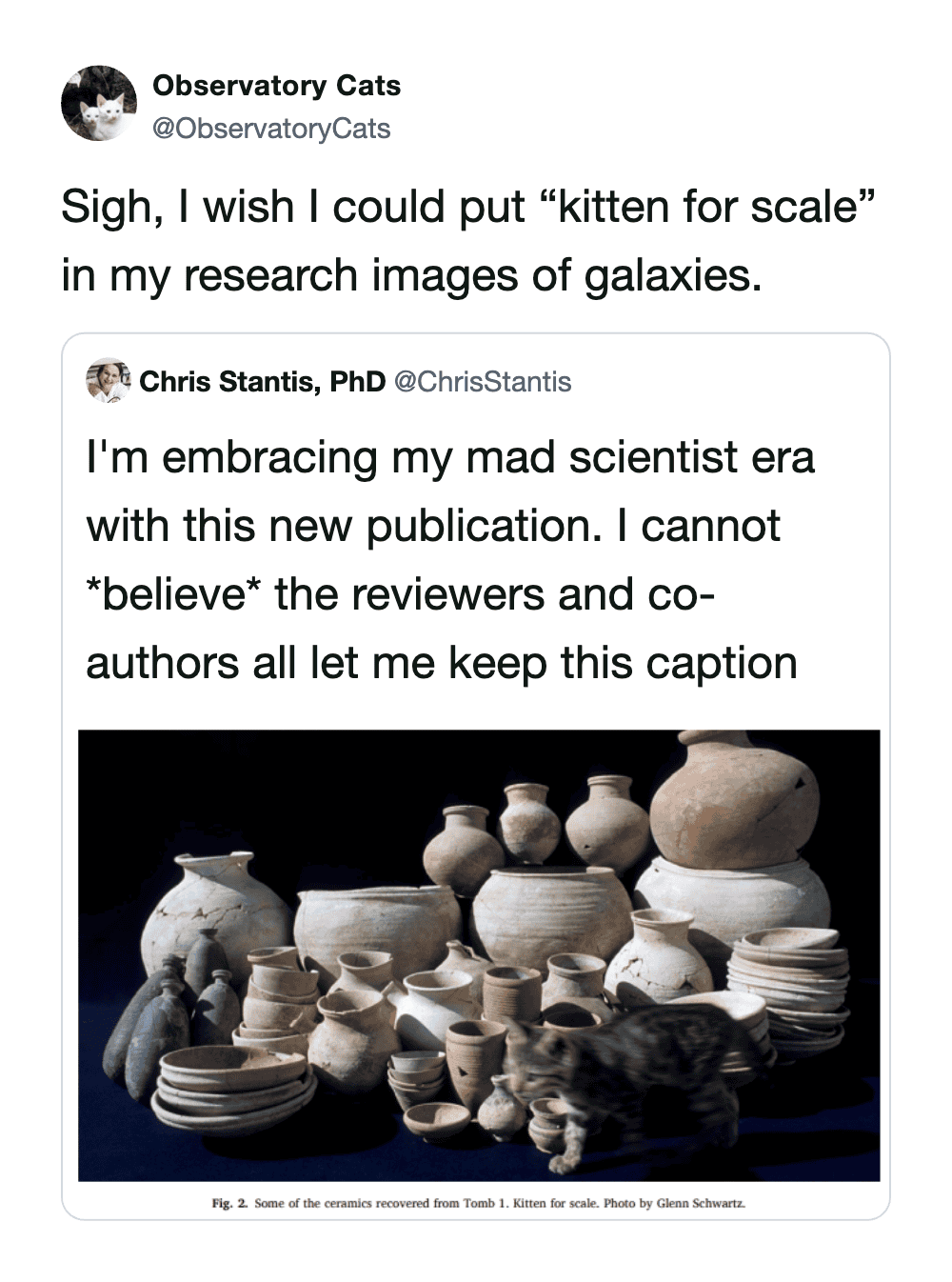The height and width of the screenshot is (1282, 952).
Task: Open Chris Stantis, PhD profile name
Action: tap(262, 382)
